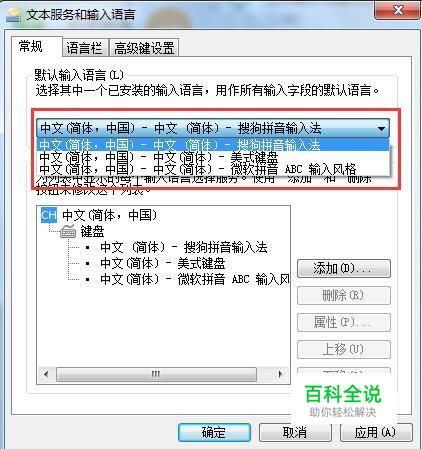
Task: Select 美式键盘 in the keyboard tree
Action: (x=163, y=263)
